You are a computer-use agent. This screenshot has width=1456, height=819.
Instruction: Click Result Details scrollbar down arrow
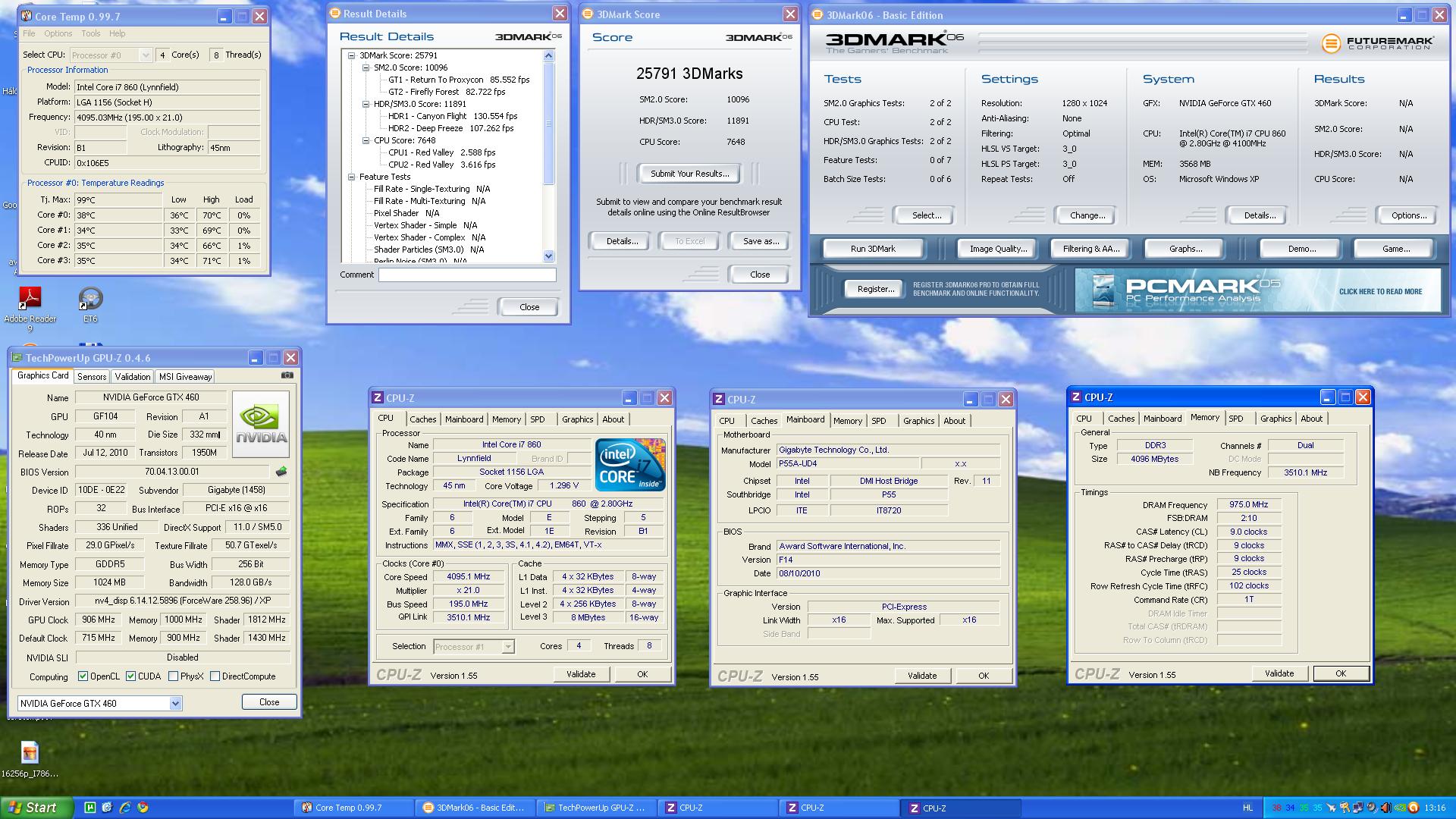pos(549,256)
